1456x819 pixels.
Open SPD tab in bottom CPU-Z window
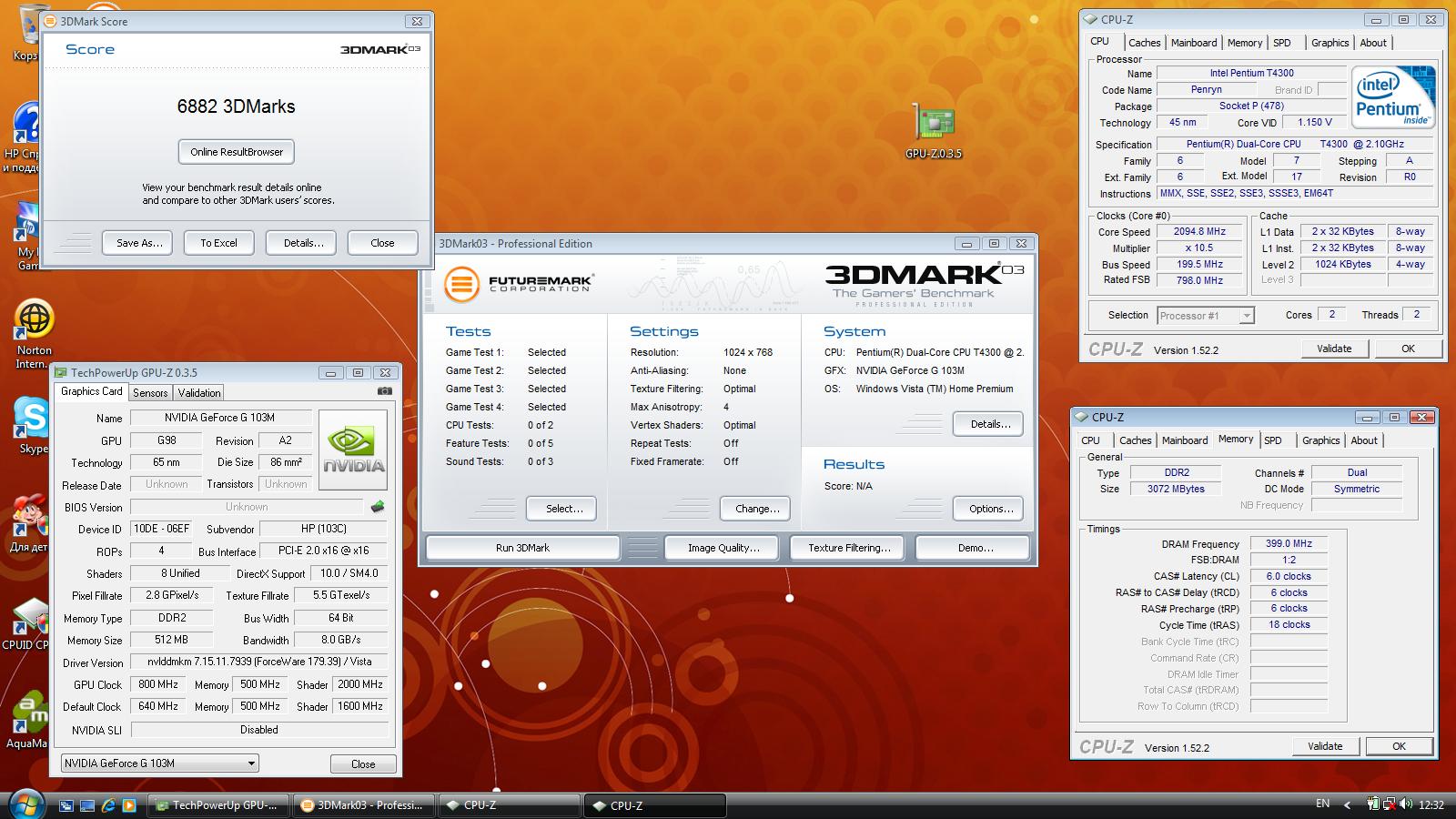pos(1273,440)
